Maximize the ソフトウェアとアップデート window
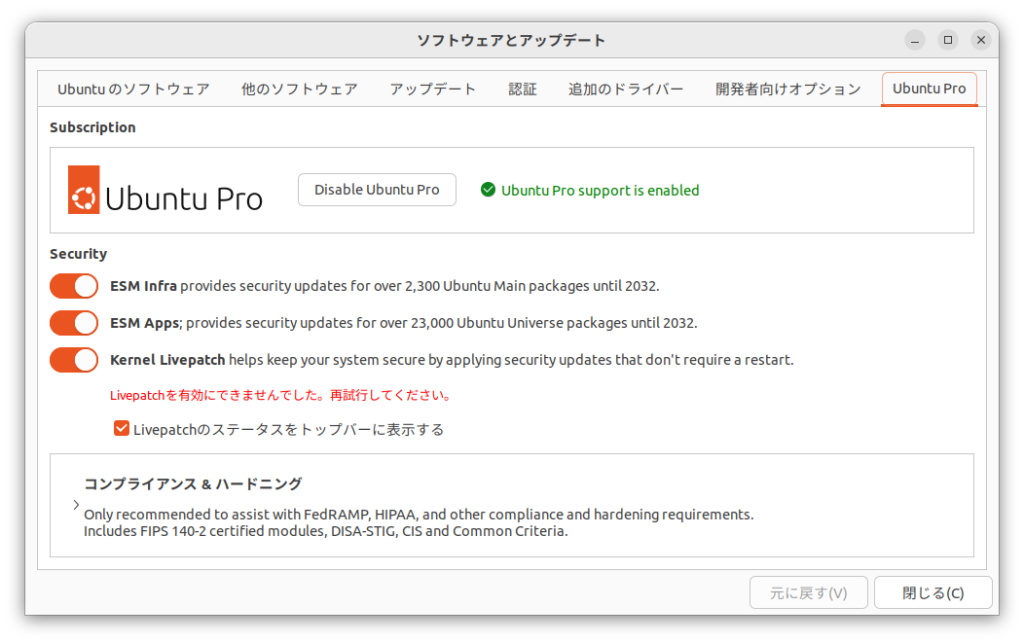The height and width of the screenshot is (643, 1024). [948, 40]
